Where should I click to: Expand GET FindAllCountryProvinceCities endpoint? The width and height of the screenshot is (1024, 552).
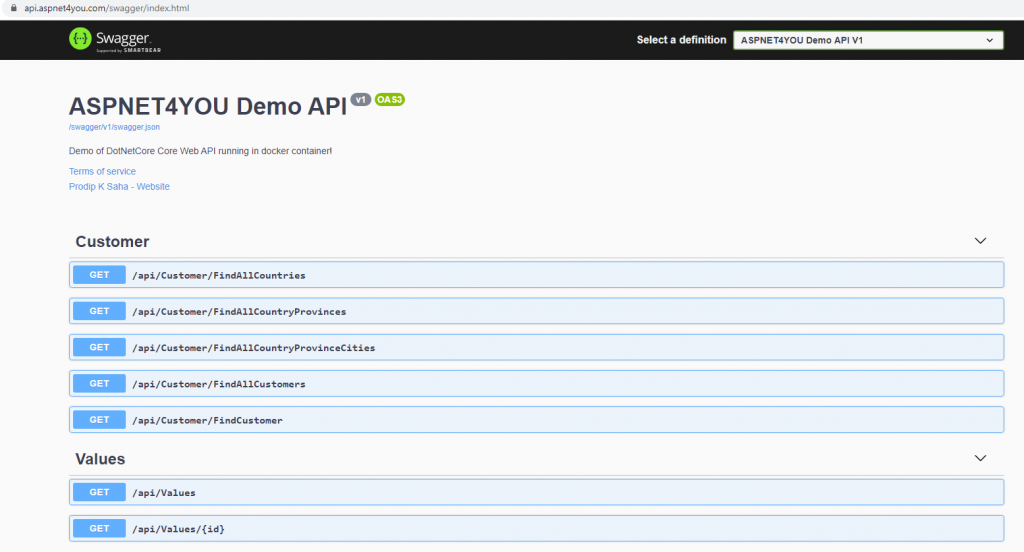point(536,348)
